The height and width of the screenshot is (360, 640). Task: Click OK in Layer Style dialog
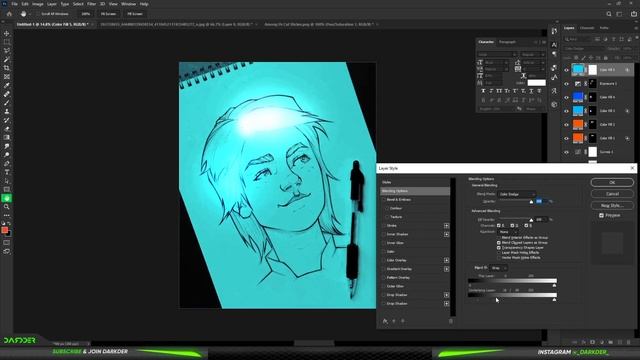pos(612,182)
